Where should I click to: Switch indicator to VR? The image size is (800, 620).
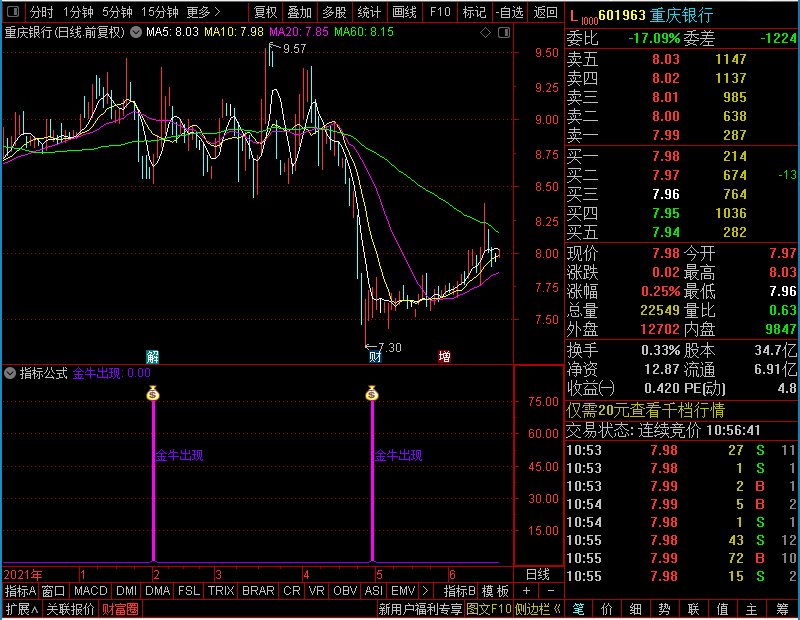(316, 591)
